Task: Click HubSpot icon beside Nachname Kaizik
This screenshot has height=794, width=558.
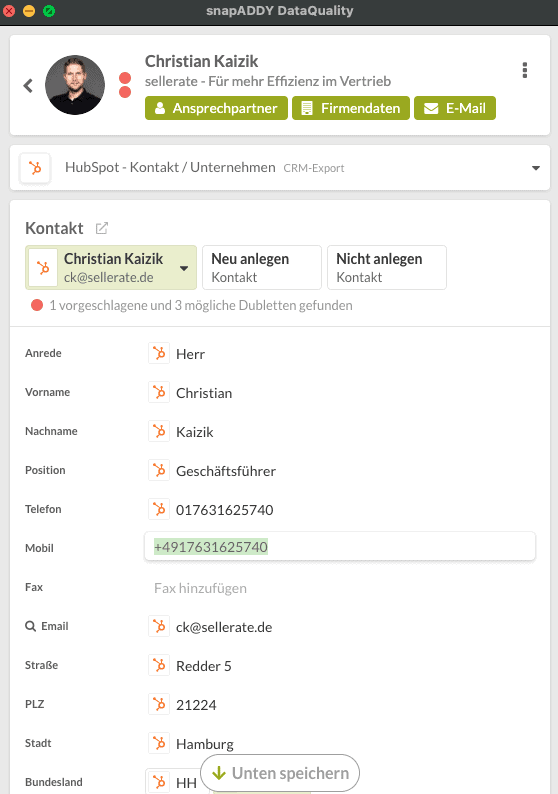Action: [159, 431]
